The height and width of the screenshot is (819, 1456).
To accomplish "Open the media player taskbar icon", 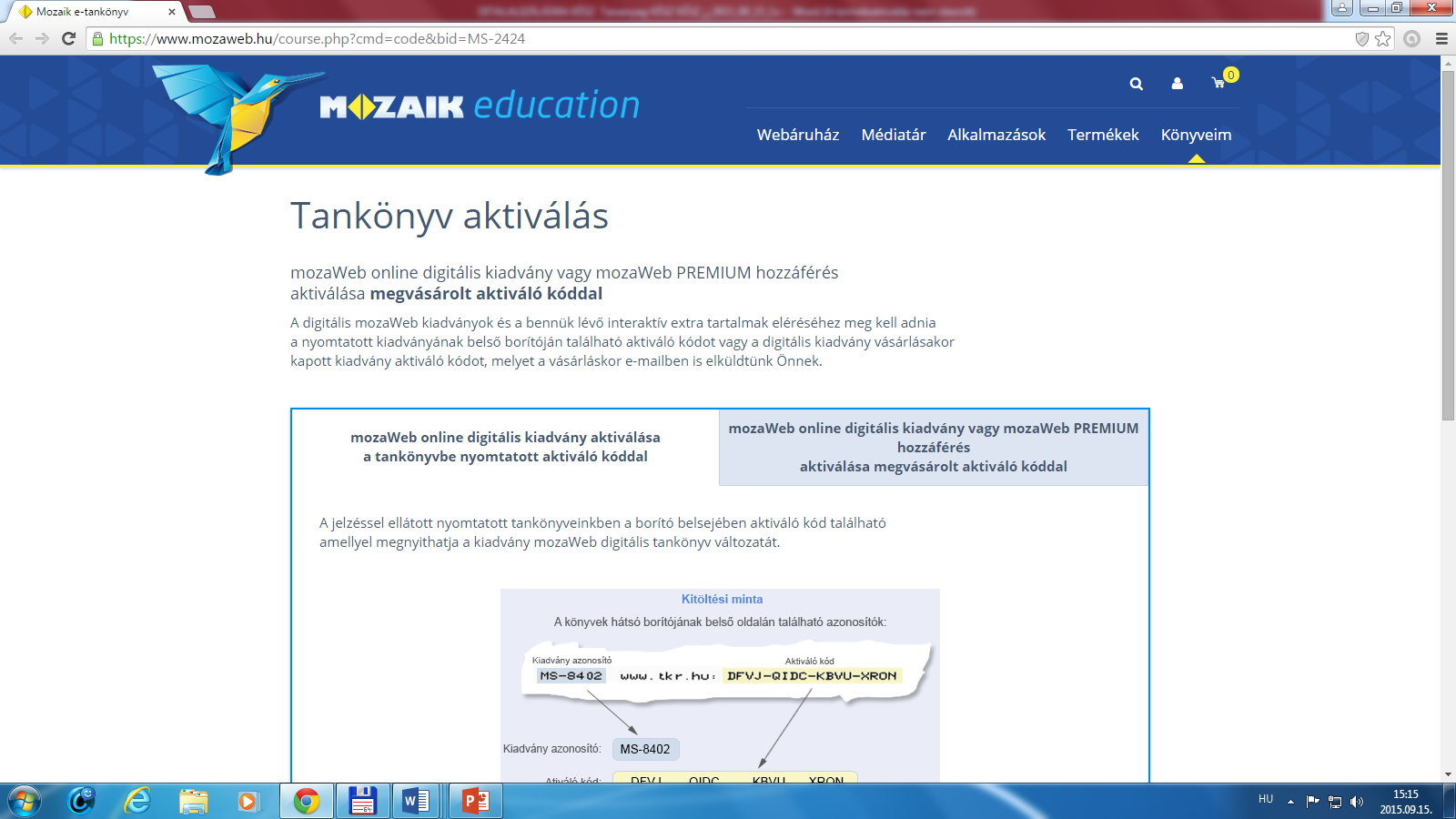I will [247, 801].
